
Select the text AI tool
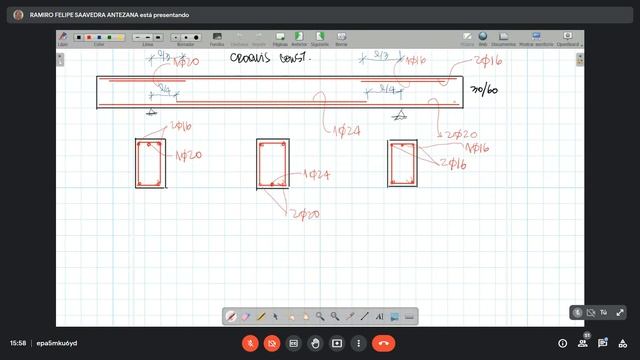pos(379,316)
